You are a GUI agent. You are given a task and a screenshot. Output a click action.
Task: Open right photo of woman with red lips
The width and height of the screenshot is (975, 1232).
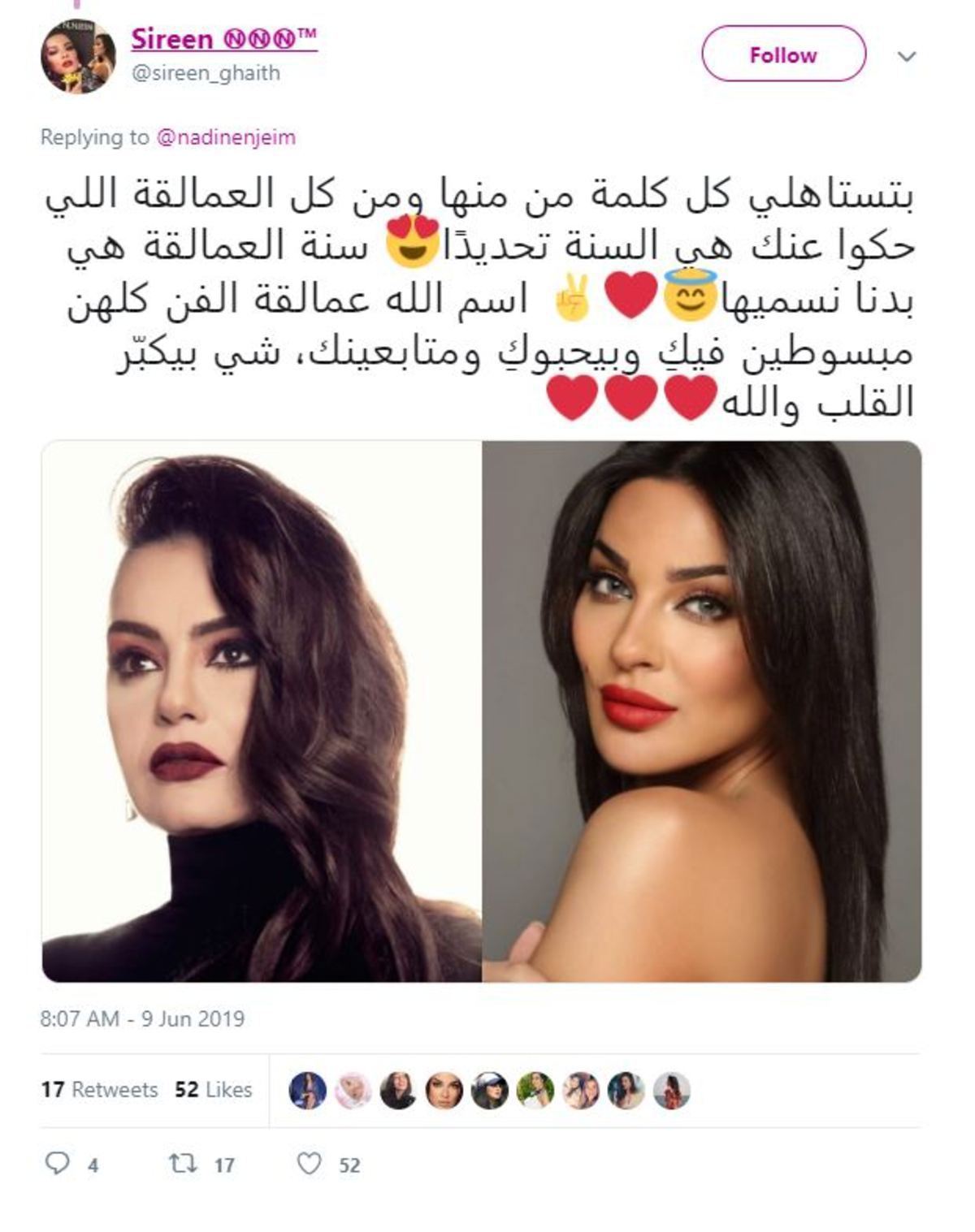(x=702, y=711)
